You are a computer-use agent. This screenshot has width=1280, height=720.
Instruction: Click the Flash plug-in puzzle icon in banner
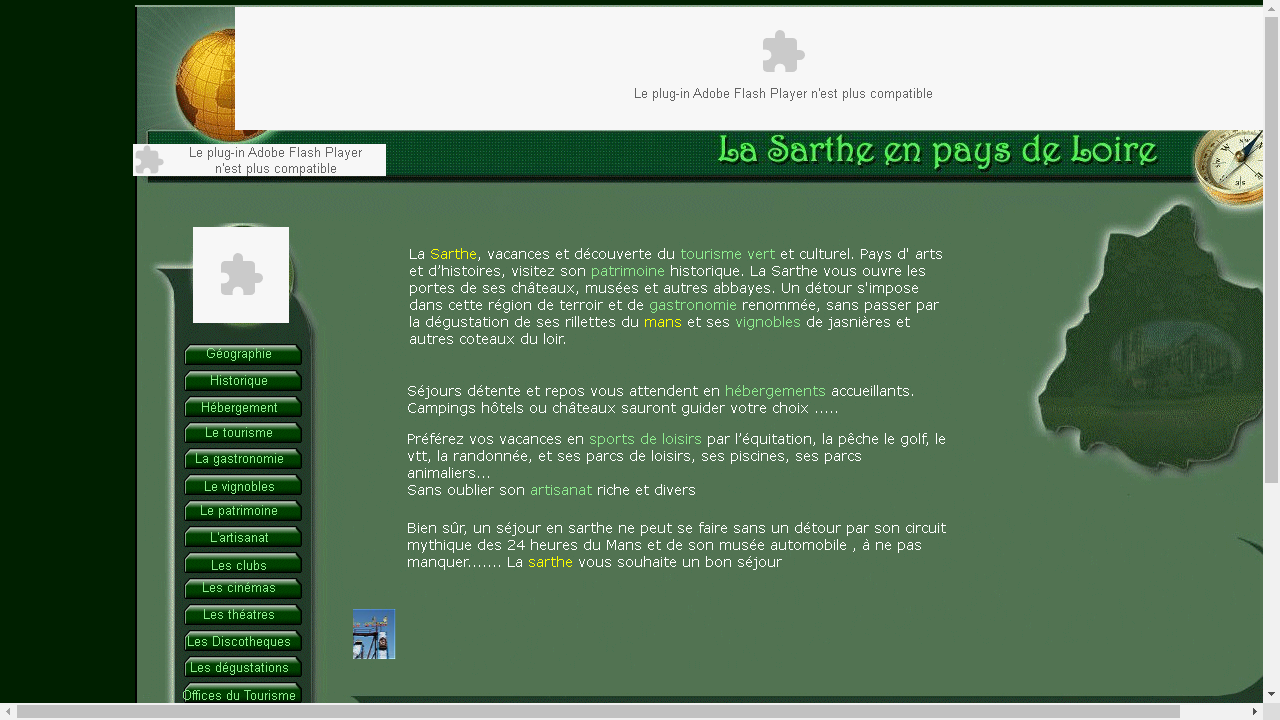coord(783,52)
